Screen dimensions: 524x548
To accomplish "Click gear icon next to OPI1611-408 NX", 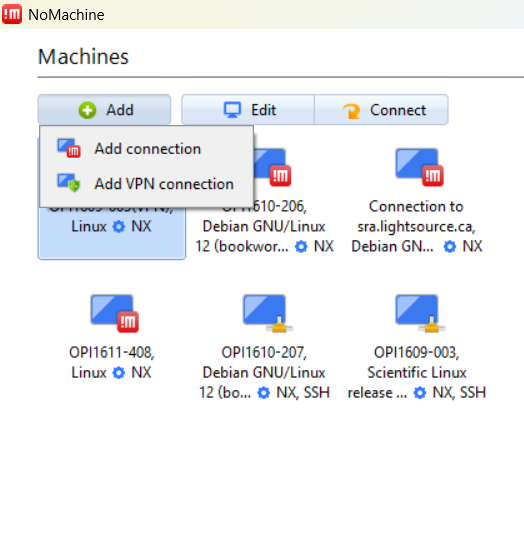I will tap(119, 373).
